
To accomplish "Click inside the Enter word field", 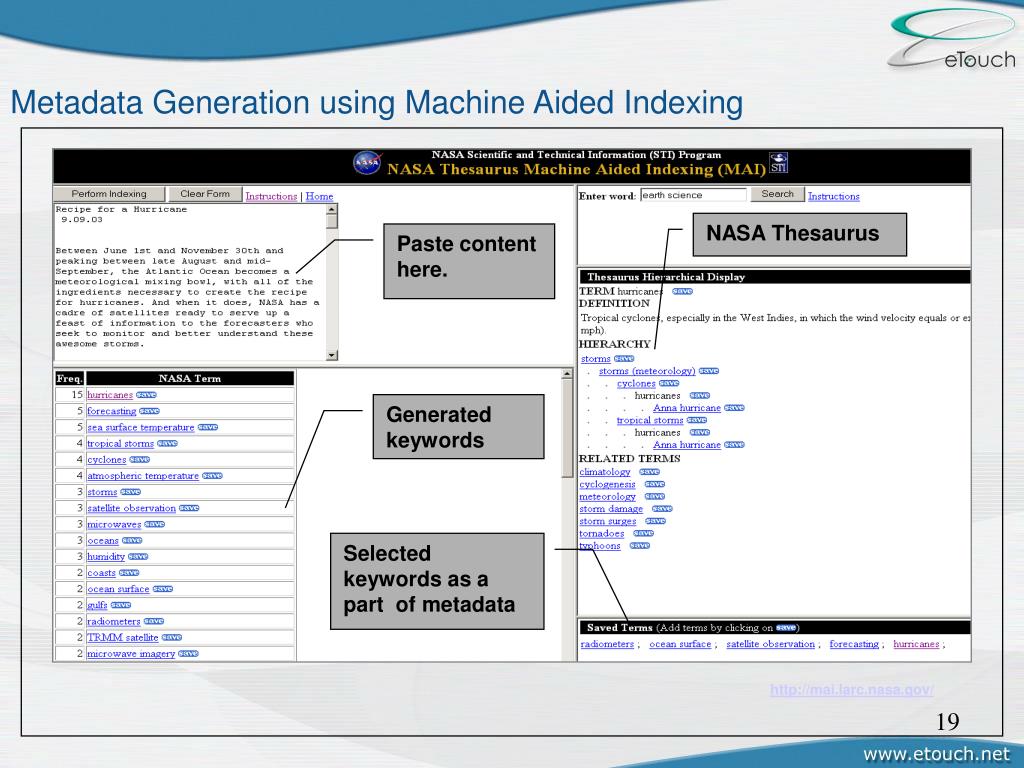I will point(693,195).
